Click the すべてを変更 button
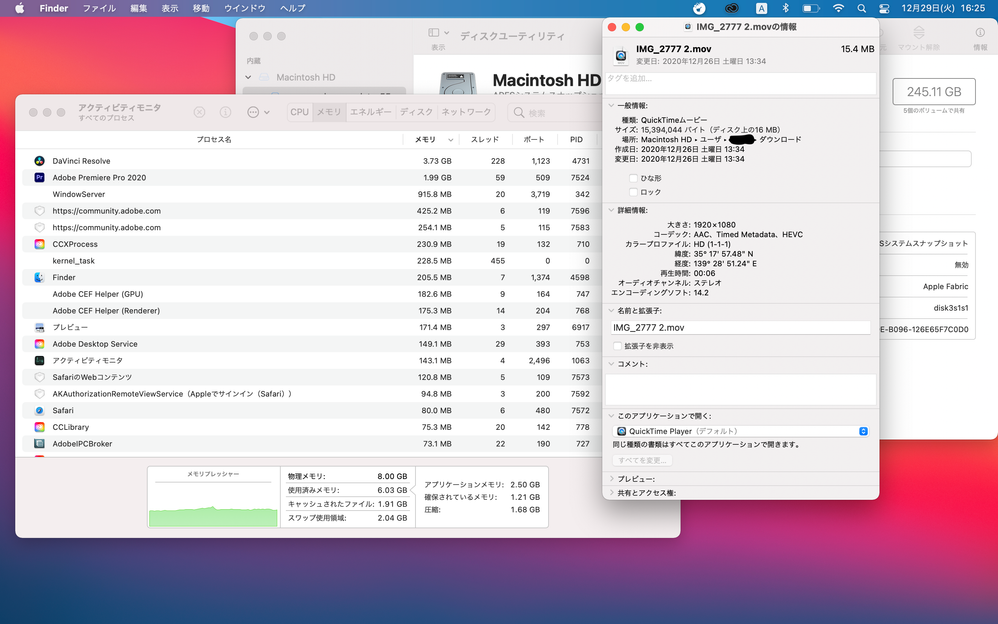This screenshot has width=998, height=624. [642, 460]
